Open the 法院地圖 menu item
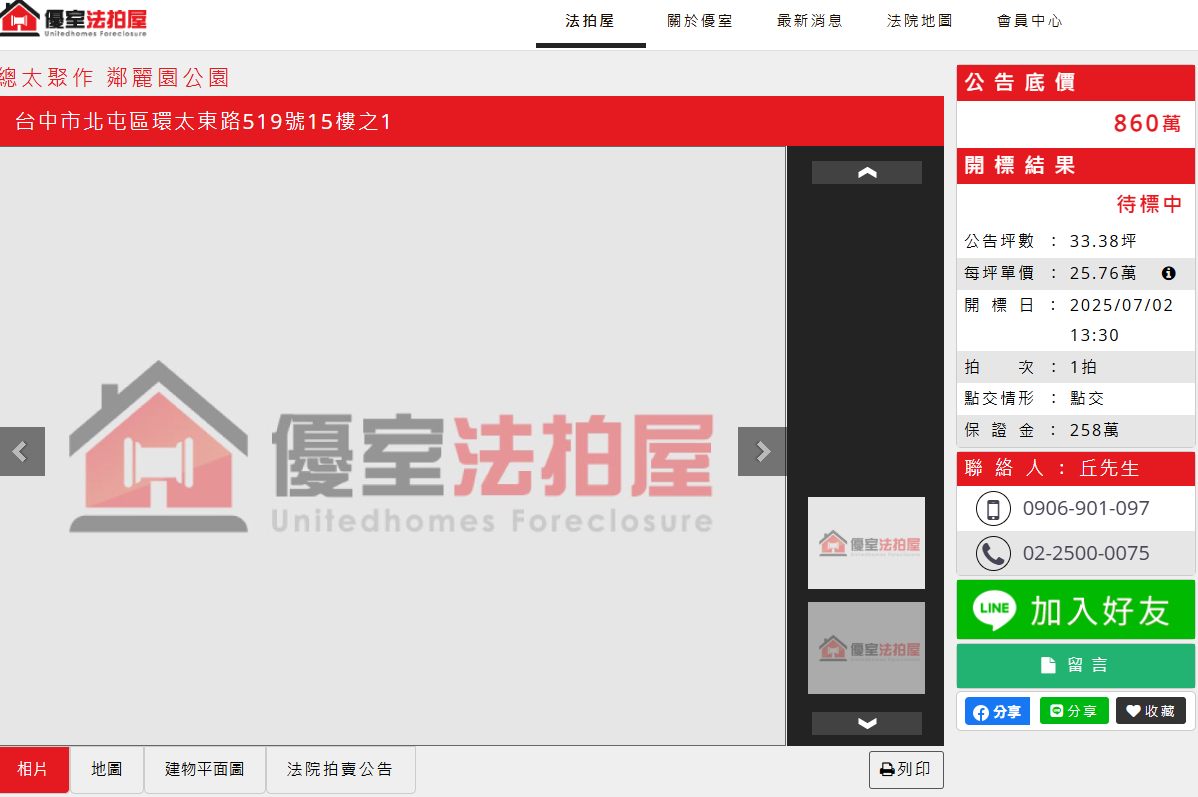The image size is (1198, 797). point(920,21)
